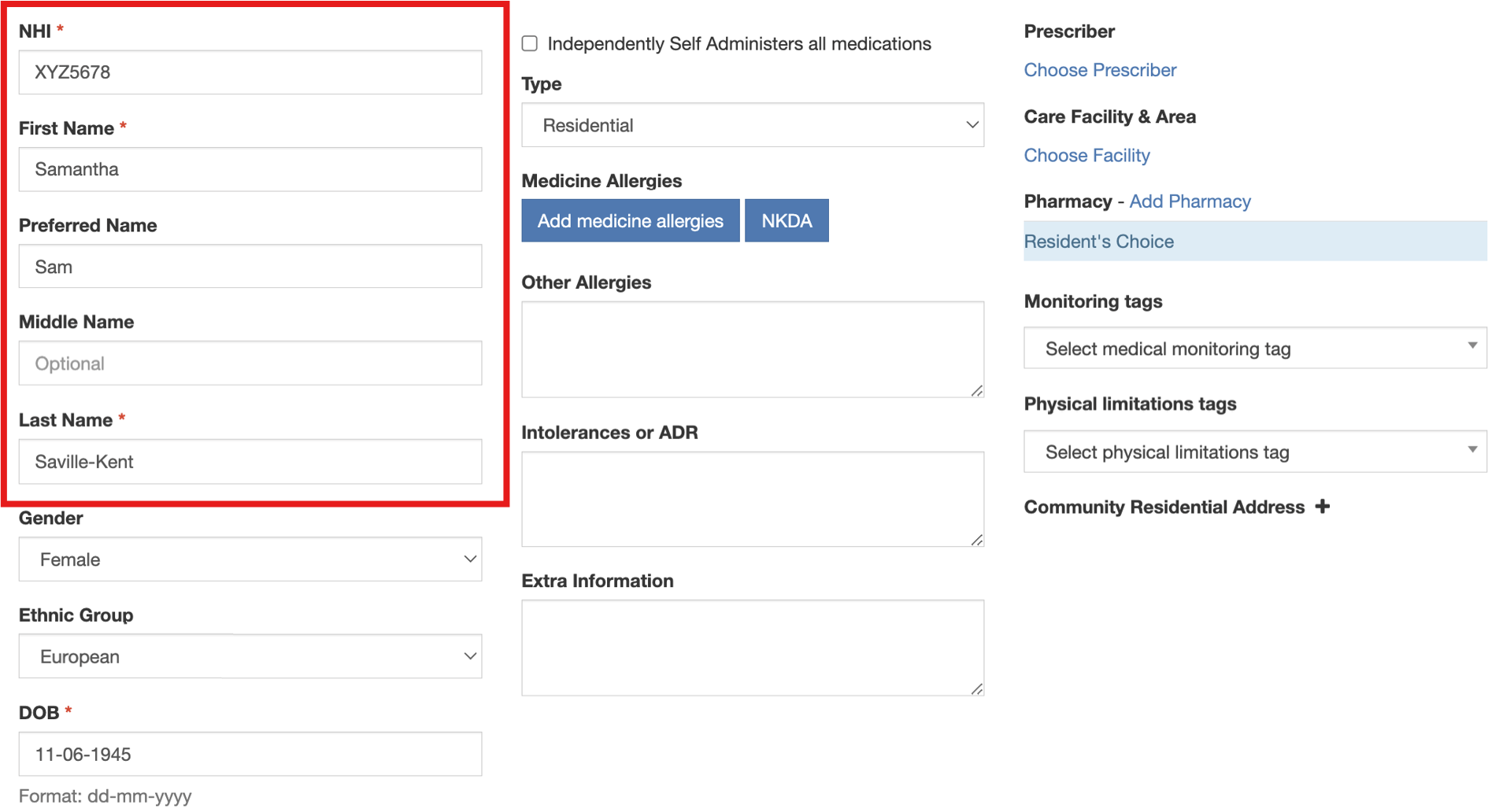The width and height of the screenshot is (1488, 812).
Task: Click the NHI input field
Action: point(250,72)
